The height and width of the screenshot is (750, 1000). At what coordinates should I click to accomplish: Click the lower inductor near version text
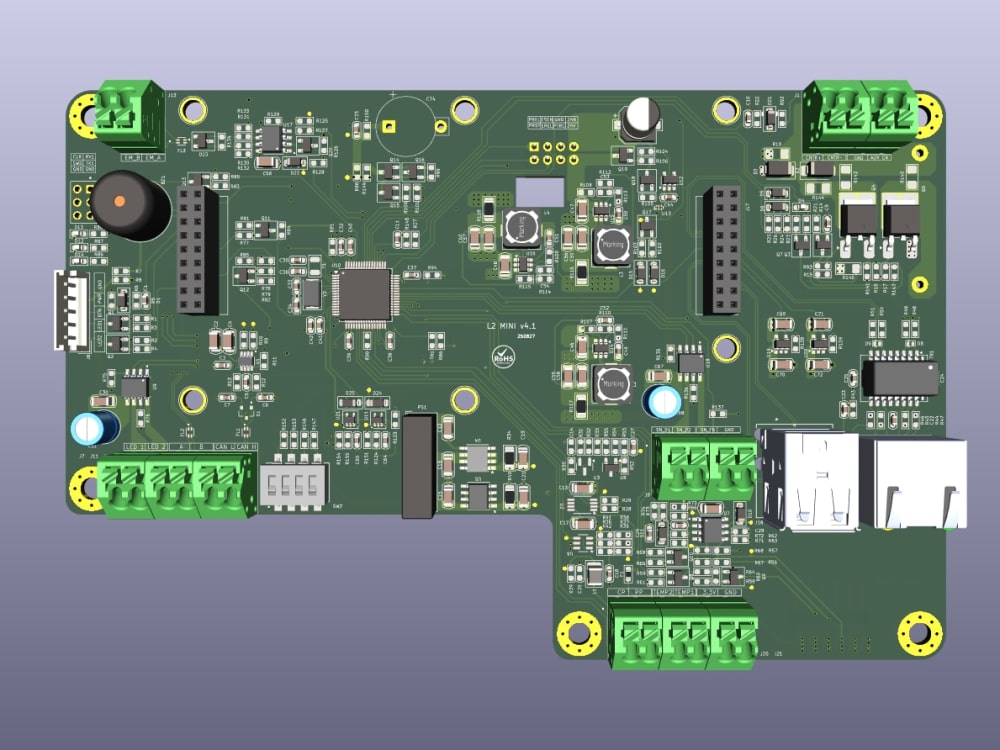612,384
